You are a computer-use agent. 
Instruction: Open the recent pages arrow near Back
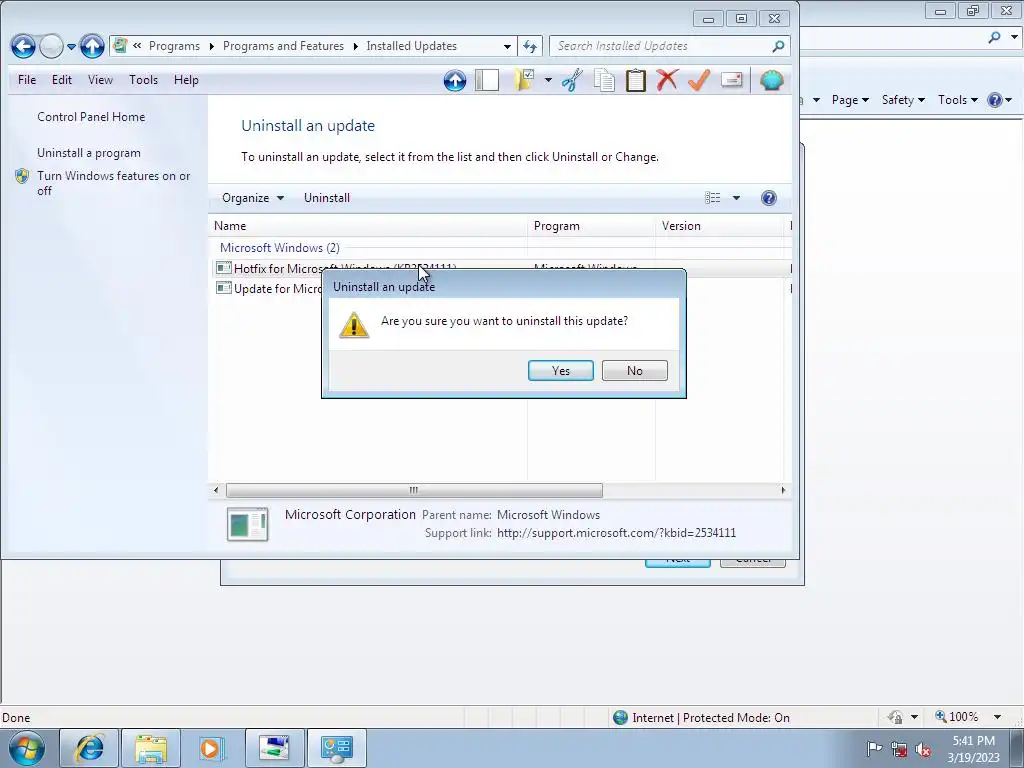pos(71,46)
